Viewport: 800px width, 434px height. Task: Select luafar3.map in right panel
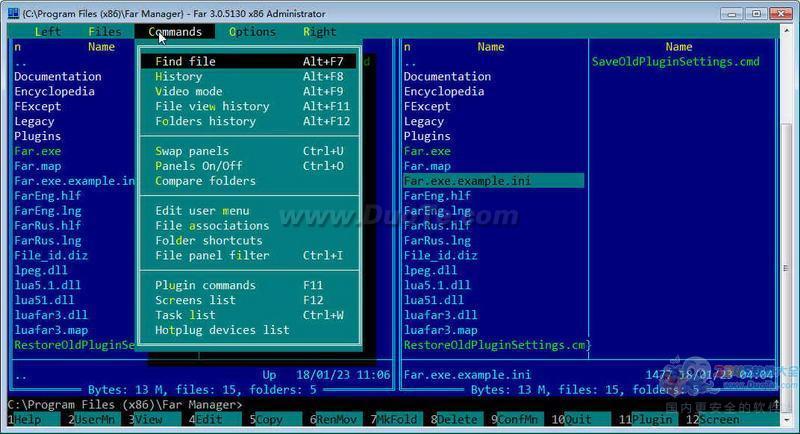pyautogui.click(x=441, y=330)
